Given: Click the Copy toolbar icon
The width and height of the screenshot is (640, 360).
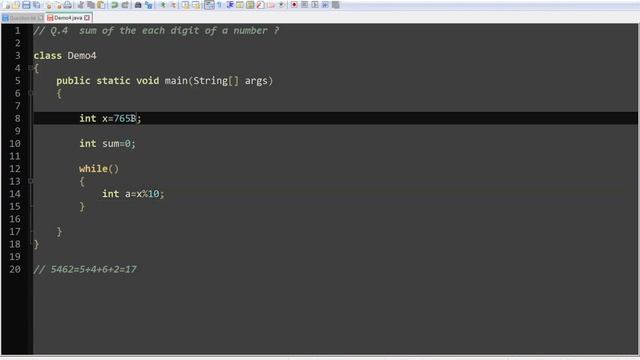Looking at the screenshot, I should pyautogui.click(x=91, y=5).
